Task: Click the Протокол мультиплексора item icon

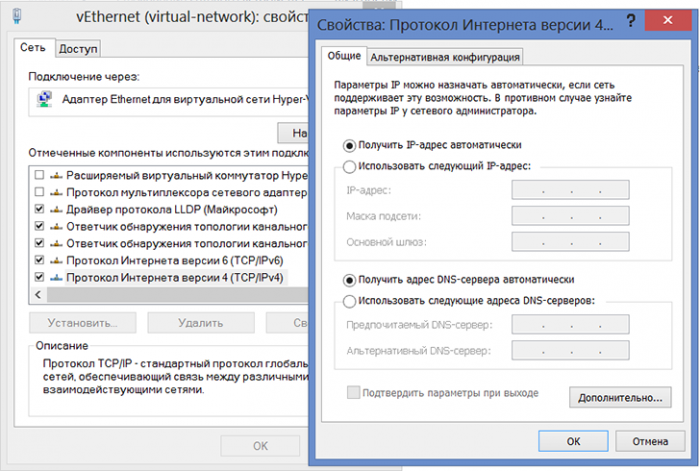Action: [x=56, y=192]
